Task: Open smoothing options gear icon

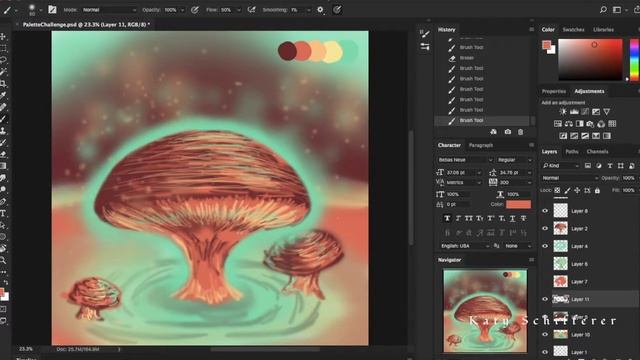Action: coord(320,9)
